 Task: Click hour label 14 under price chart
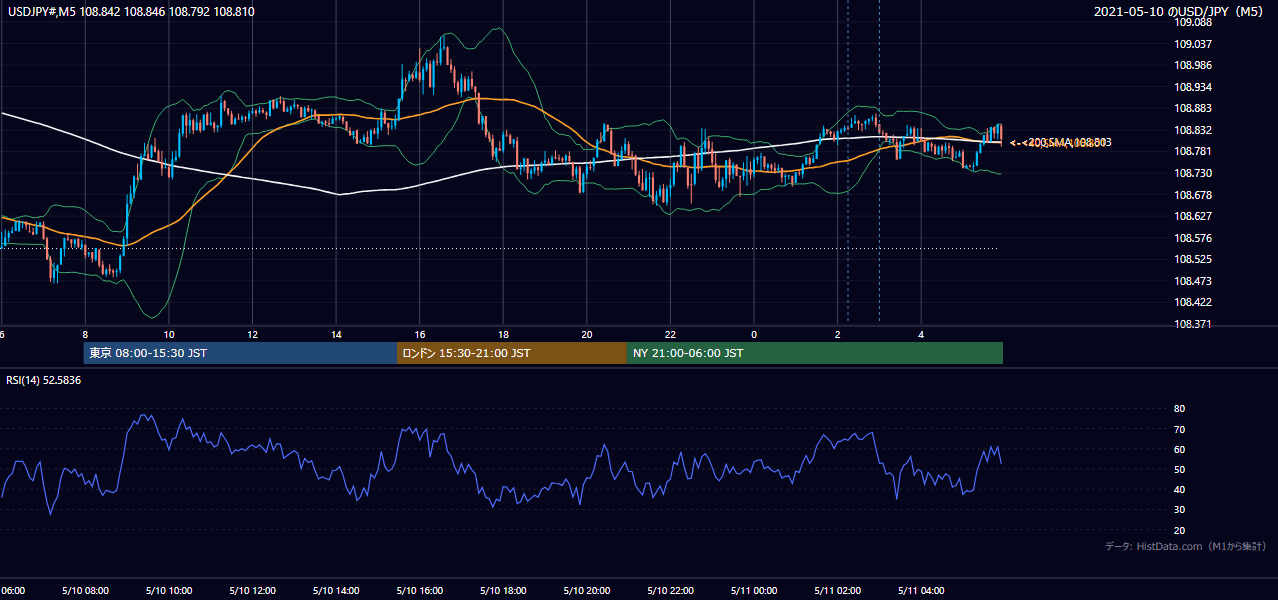336,334
